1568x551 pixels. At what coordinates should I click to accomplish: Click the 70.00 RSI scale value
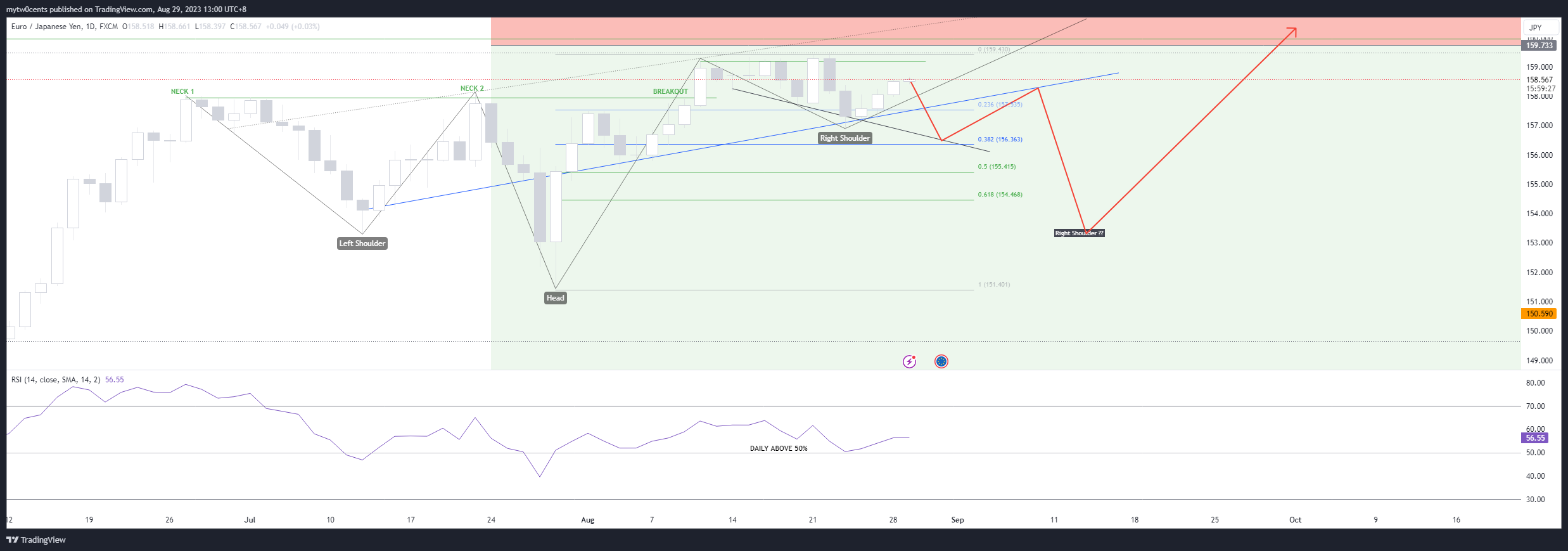tap(1535, 406)
